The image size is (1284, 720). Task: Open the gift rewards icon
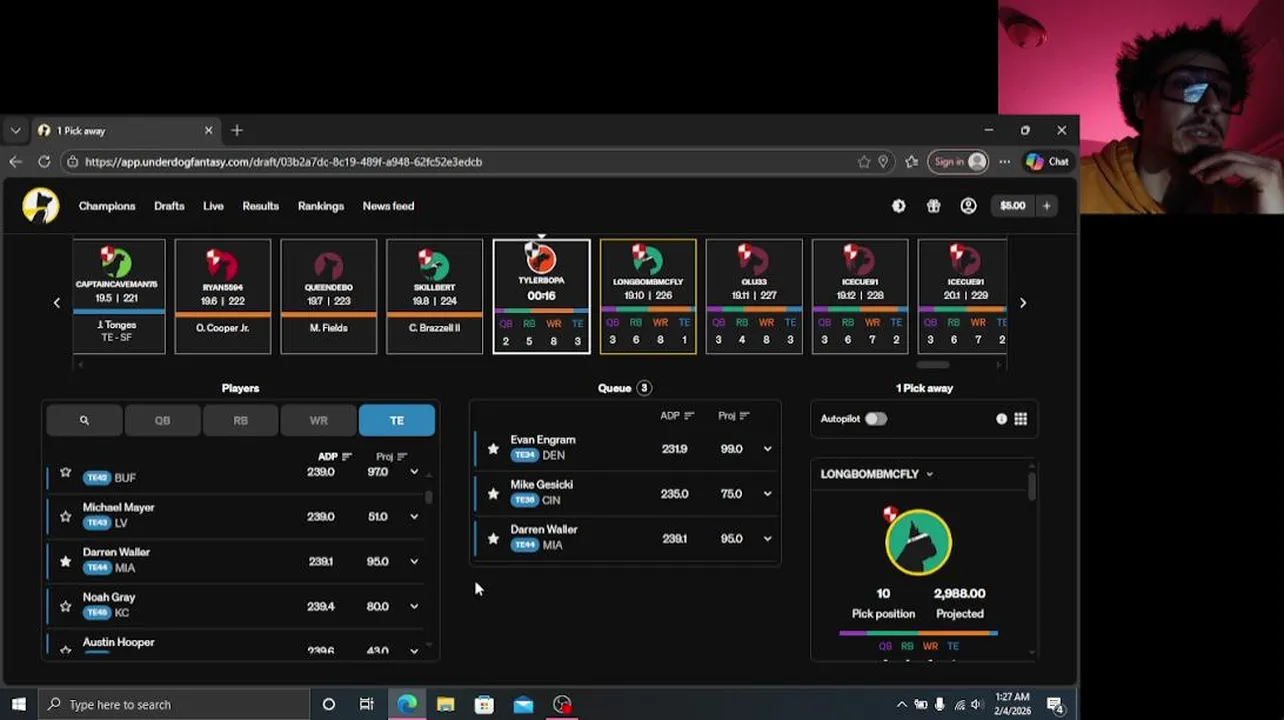pyautogui.click(x=934, y=206)
